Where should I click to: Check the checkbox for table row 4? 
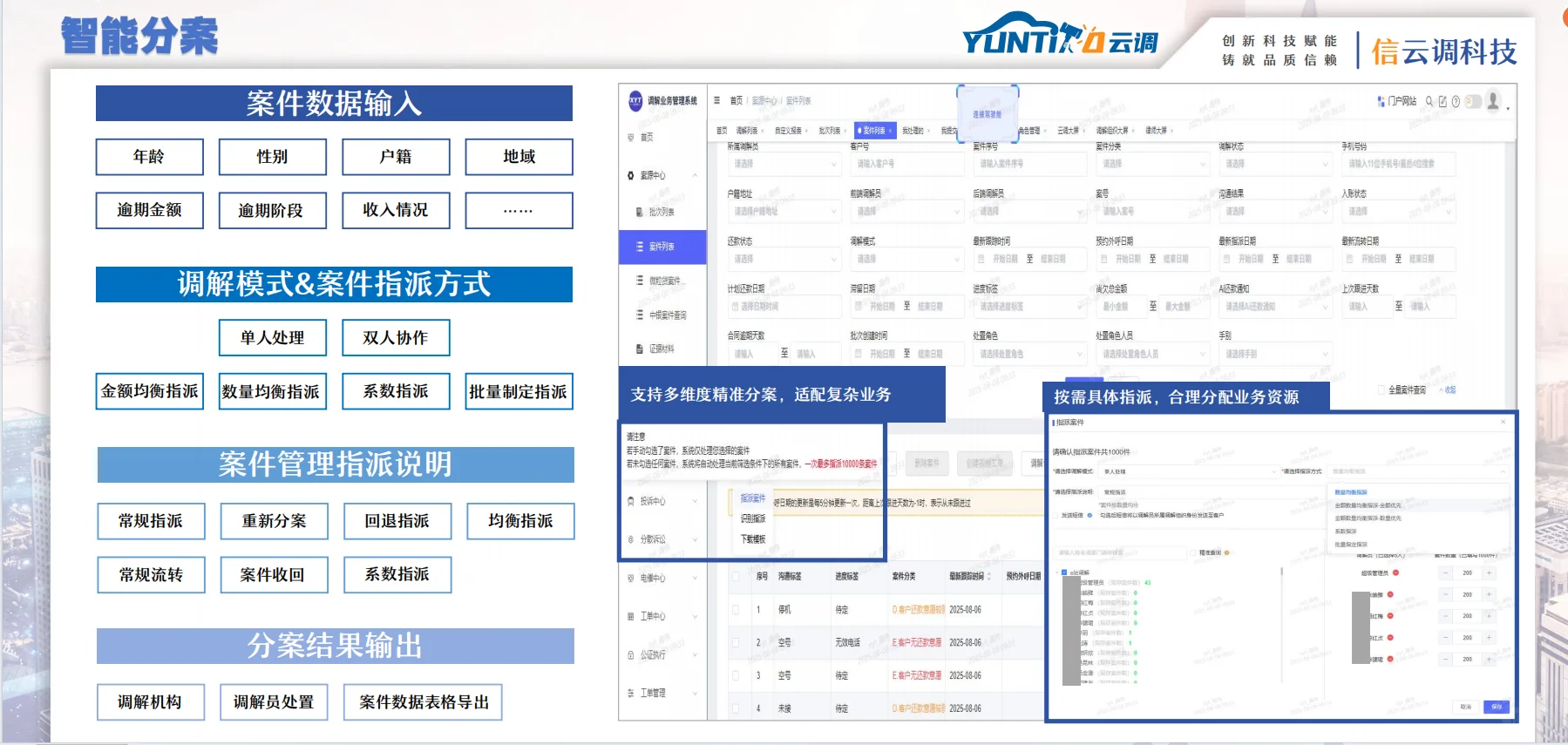pyautogui.click(x=736, y=708)
